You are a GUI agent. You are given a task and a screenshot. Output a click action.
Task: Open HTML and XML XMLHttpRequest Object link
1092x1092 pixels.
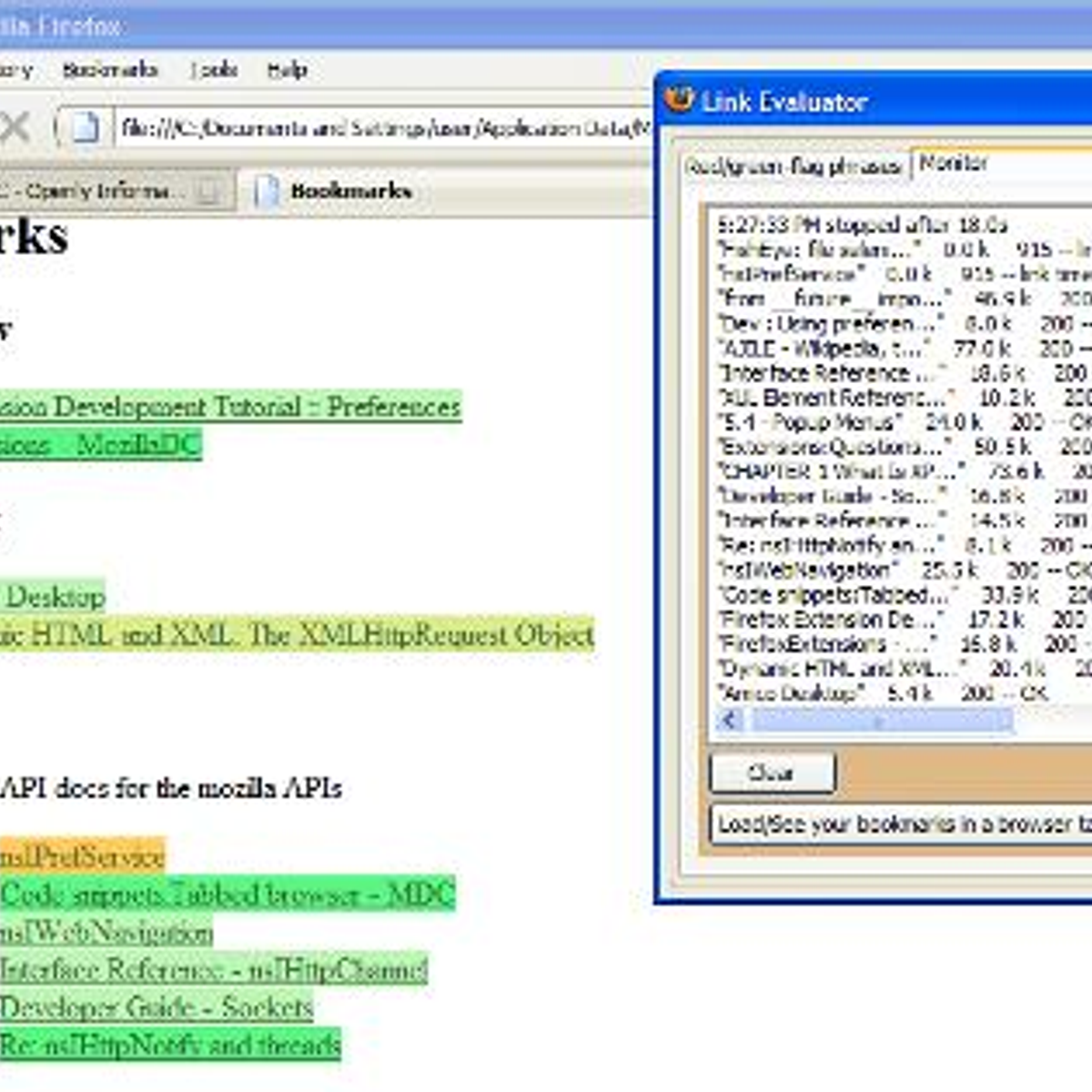pos(297,634)
